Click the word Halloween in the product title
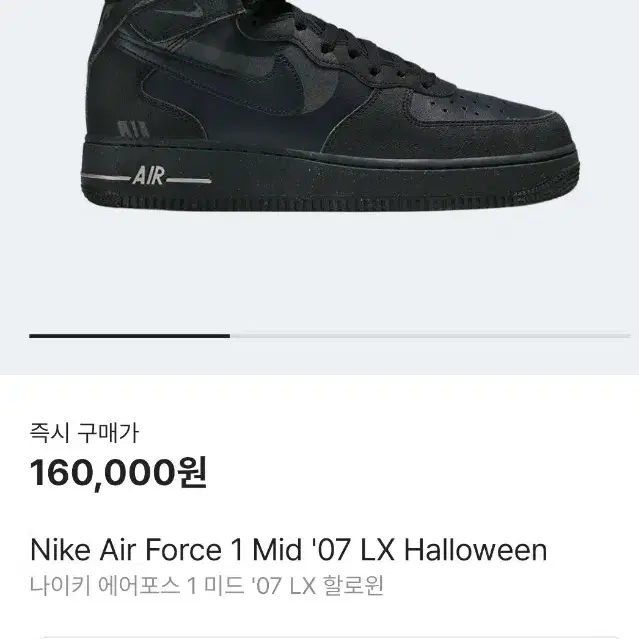Viewport: 639px width, 639px height. (476, 550)
